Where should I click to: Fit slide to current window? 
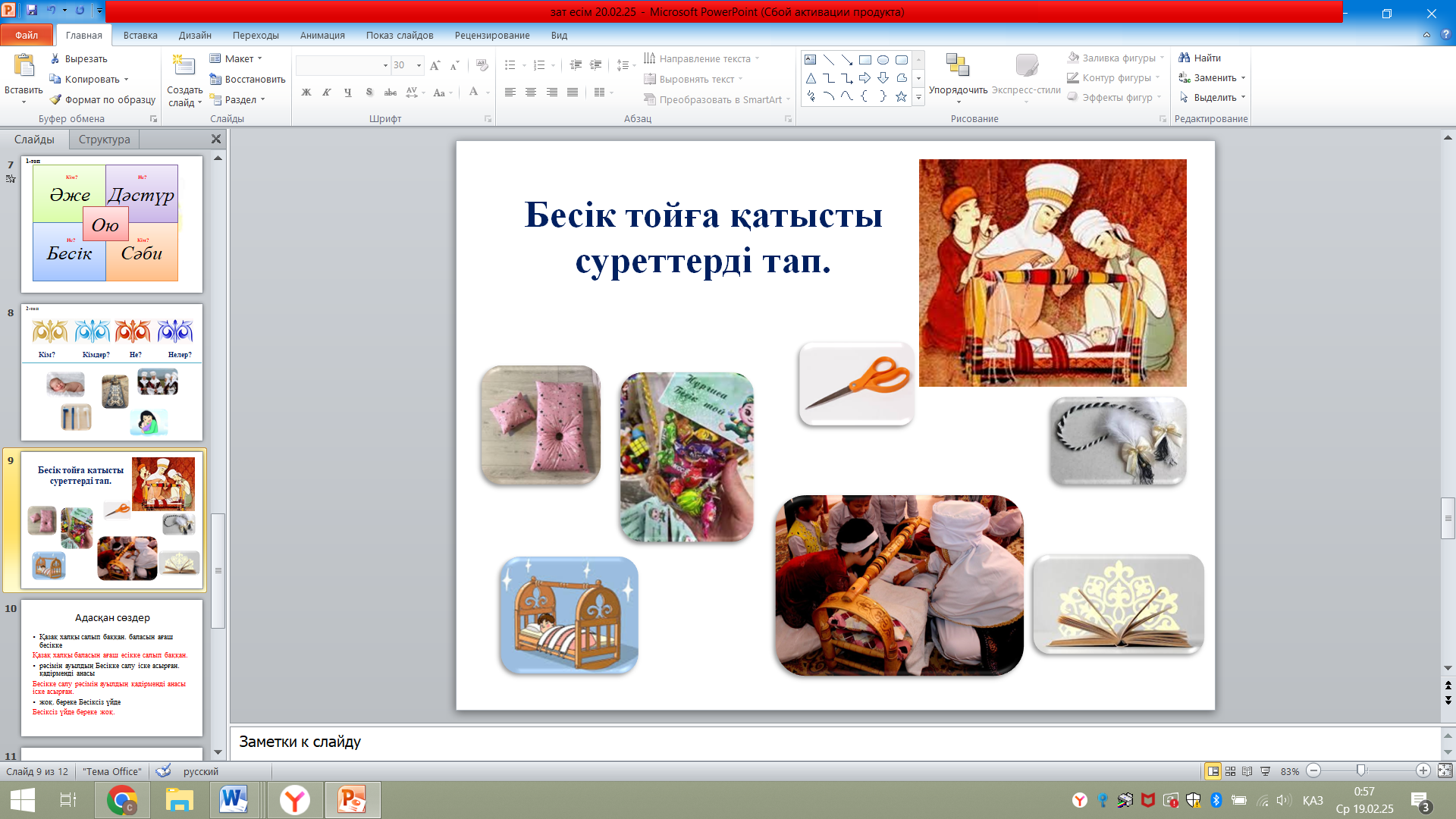pyautogui.click(x=1445, y=771)
